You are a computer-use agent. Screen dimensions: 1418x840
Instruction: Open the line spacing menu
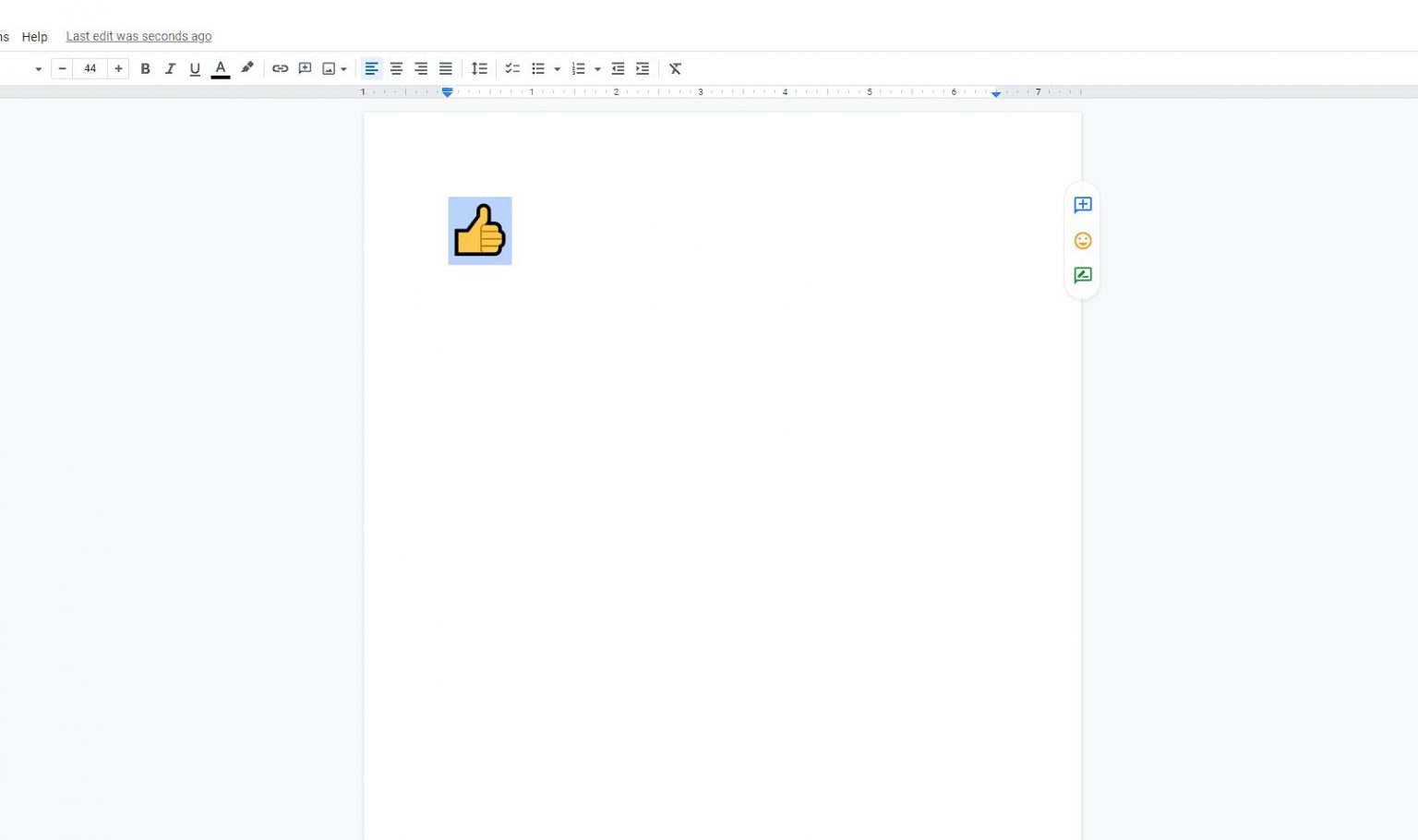479,68
